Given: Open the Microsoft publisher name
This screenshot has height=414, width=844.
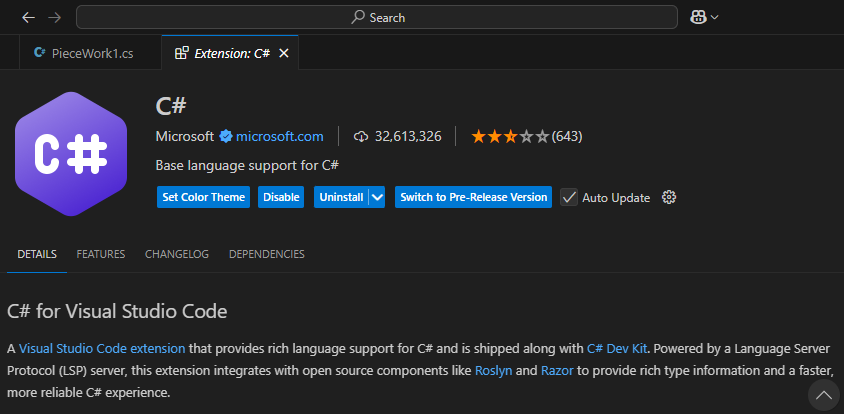Looking at the screenshot, I should [x=185, y=136].
